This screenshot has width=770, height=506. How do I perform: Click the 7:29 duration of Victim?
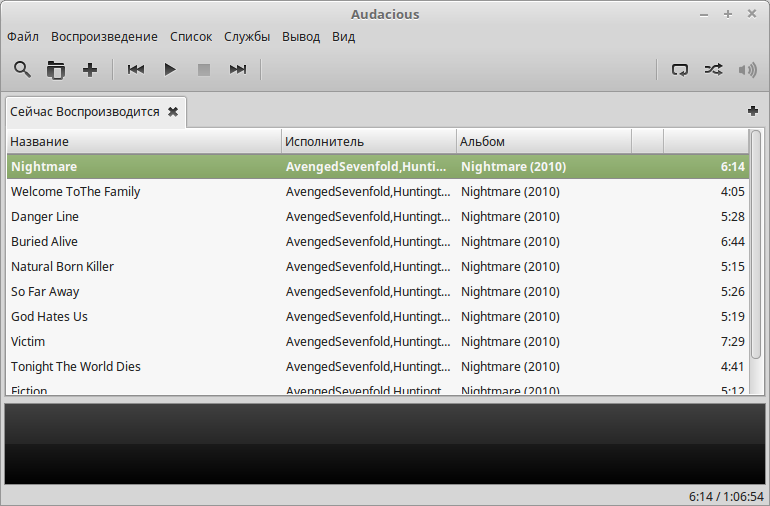(x=733, y=342)
